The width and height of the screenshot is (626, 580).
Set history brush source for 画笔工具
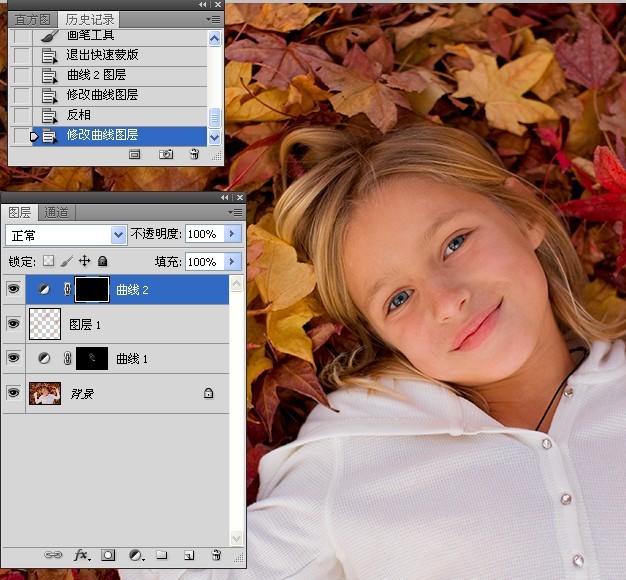[22, 36]
